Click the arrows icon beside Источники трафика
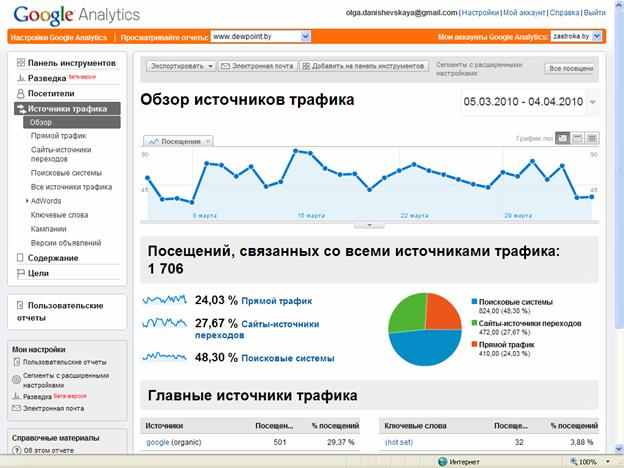Screen dimensions: 624x468 21,109
